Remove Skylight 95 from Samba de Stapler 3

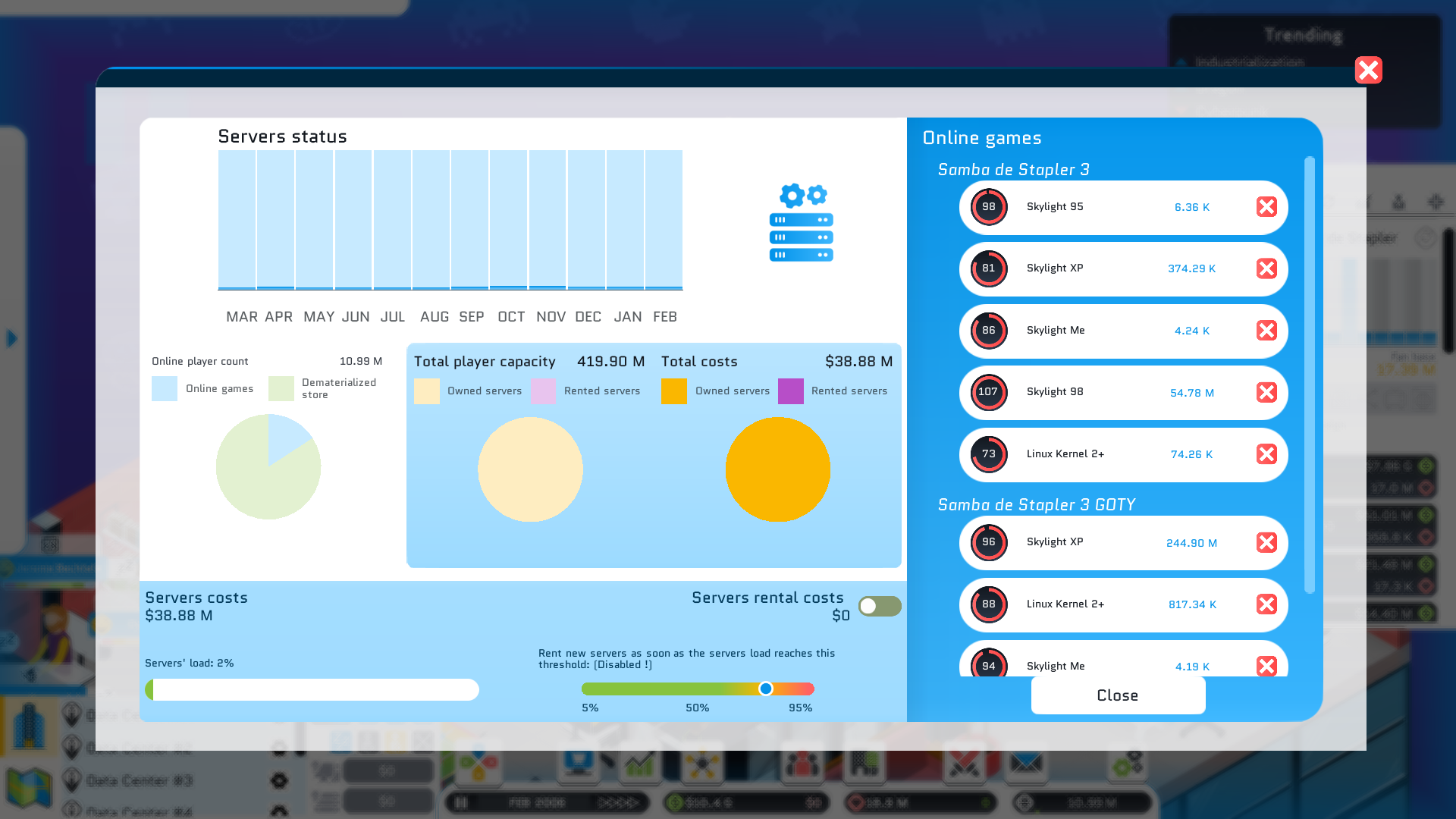[x=1266, y=207]
